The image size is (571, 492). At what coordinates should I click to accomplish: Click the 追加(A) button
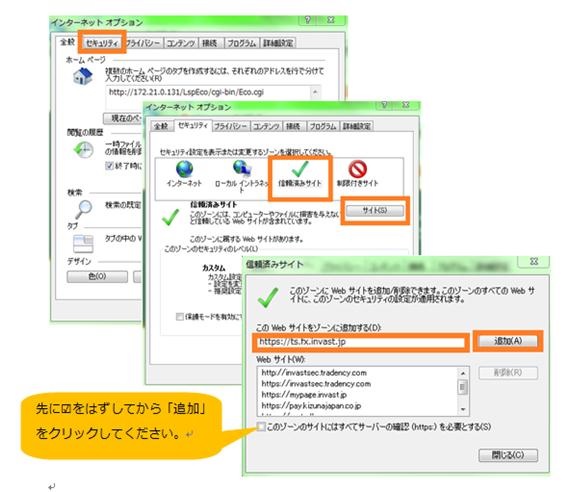(x=508, y=341)
